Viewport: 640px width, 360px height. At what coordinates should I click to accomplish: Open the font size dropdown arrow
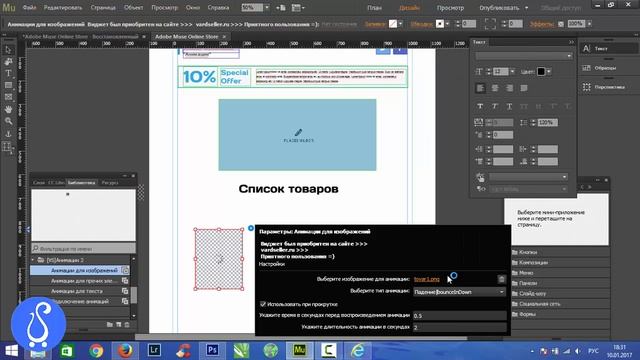pos(513,71)
